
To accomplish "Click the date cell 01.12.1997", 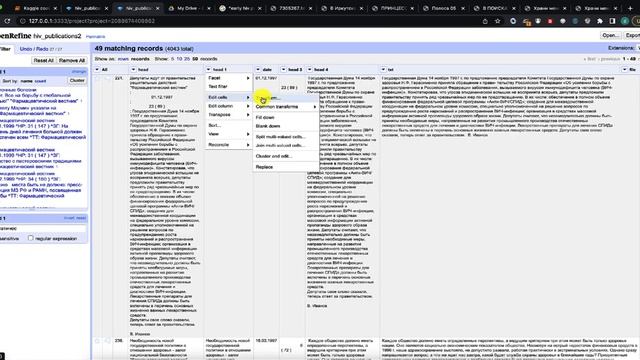I will tap(266, 78).
